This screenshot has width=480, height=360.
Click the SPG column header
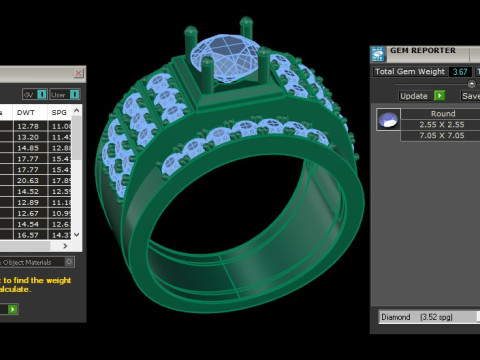59,113
